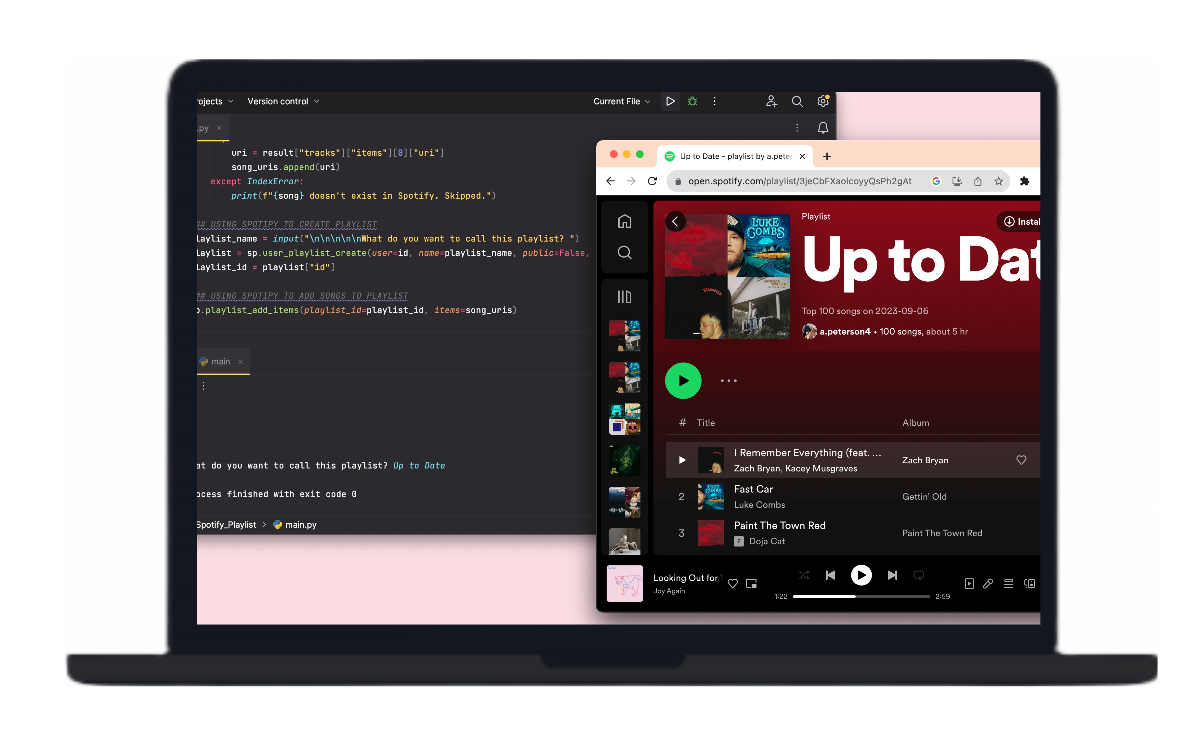This screenshot has width=1200, height=748.
Task: Open PyCharm settings gear
Action: pos(823,101)
